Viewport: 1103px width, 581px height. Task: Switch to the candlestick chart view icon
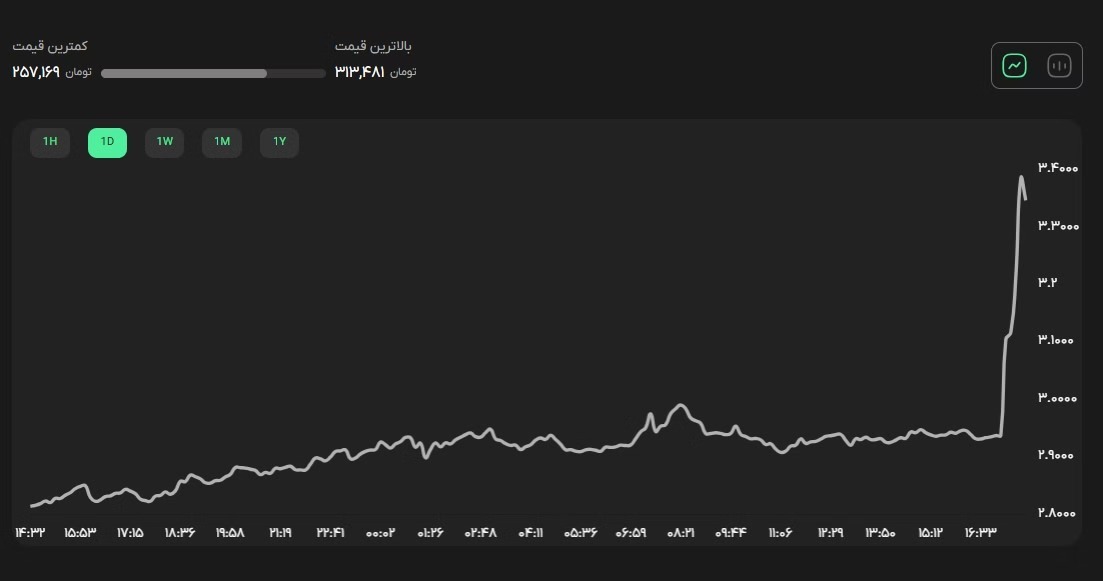pos(1058,66)
